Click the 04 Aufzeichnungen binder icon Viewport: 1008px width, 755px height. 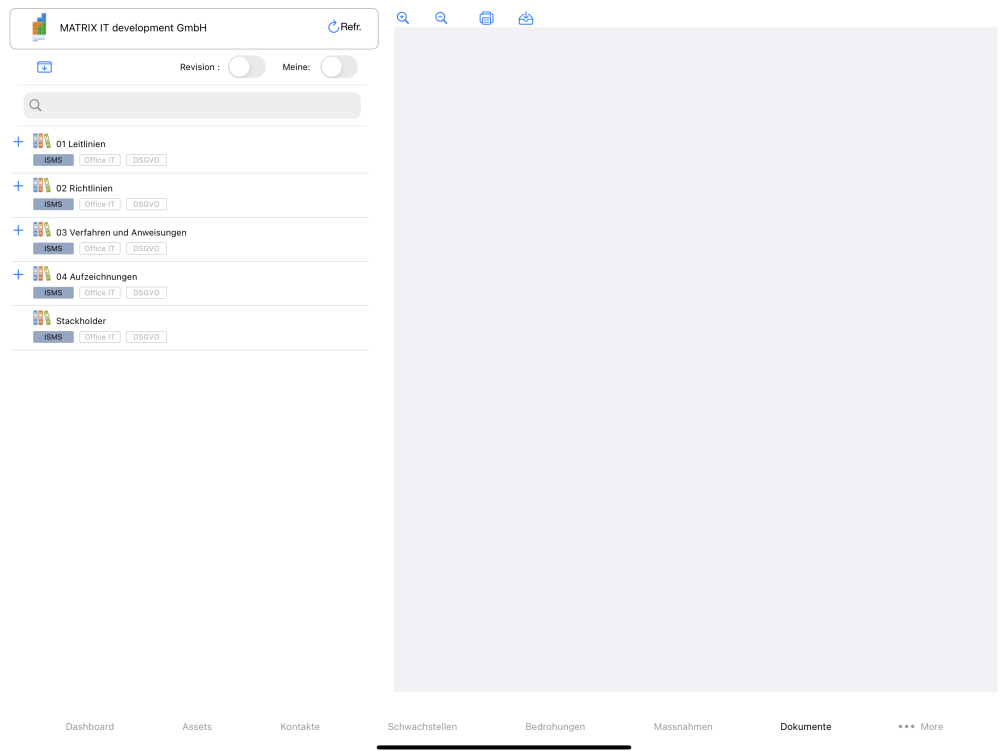tap(42, 274)
